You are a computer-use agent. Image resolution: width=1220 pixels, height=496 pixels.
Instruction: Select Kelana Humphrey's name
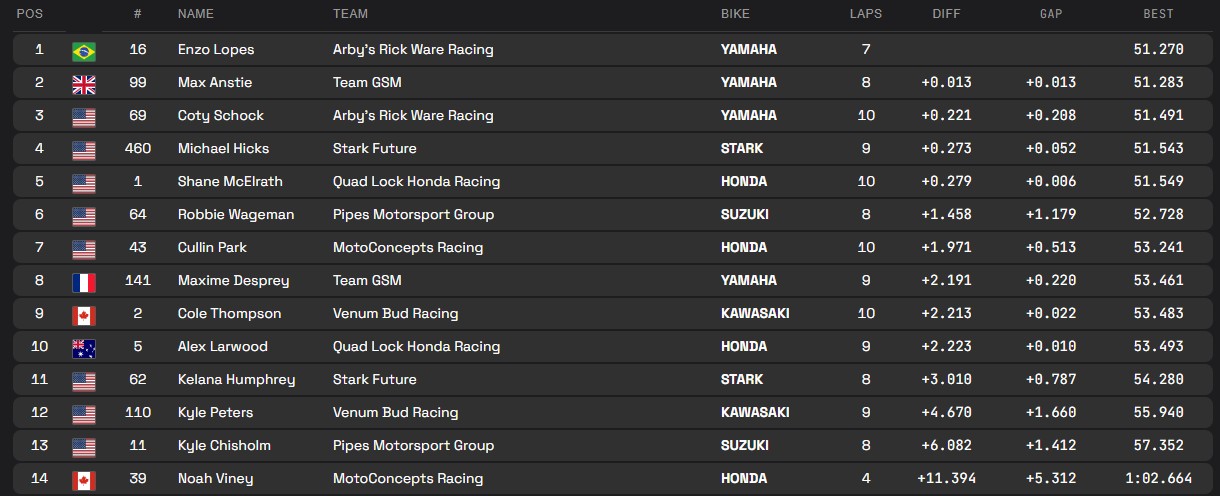[x=236, y=380]
